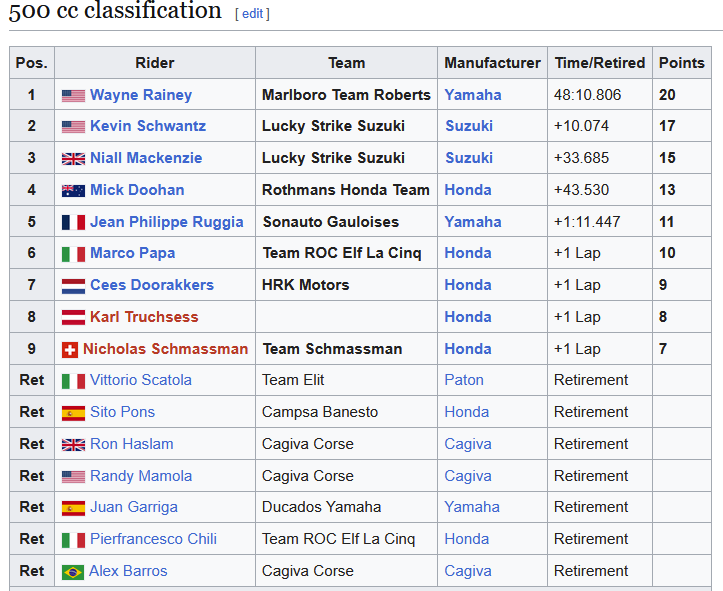Select Marlboro Team Roberts team cell
The height and width of the screenshot is (591, 723).
pos(346,95)
